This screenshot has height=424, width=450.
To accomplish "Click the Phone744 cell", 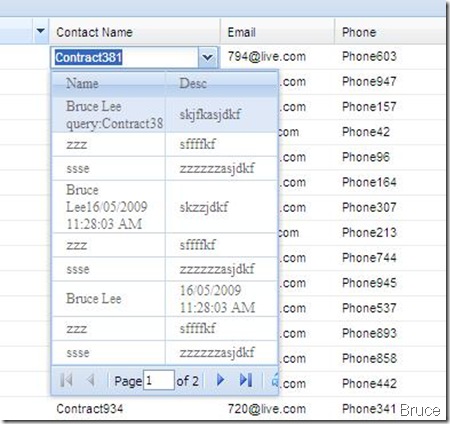I will point(390,258).
